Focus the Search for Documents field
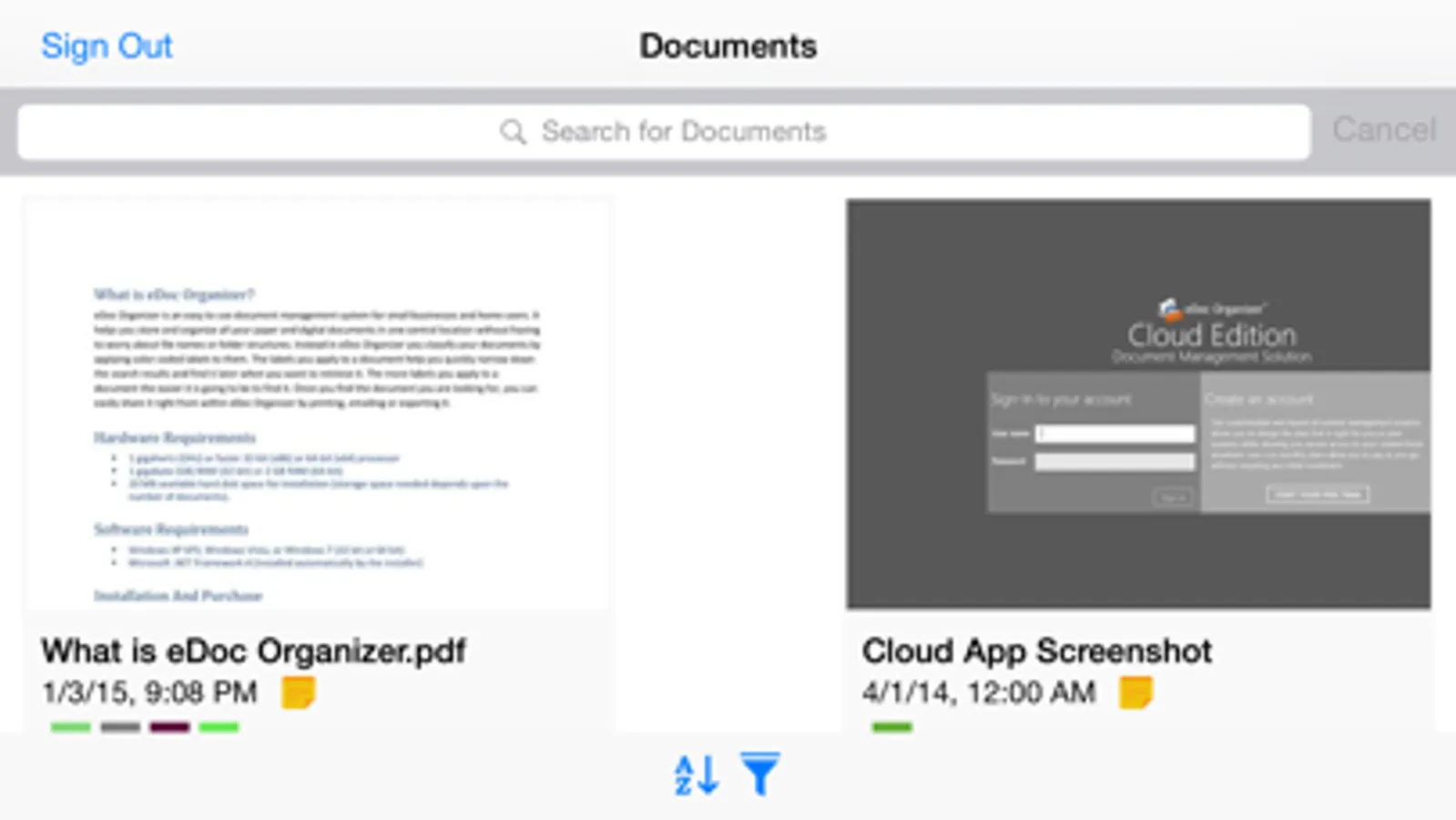 (x=664, y=132)
